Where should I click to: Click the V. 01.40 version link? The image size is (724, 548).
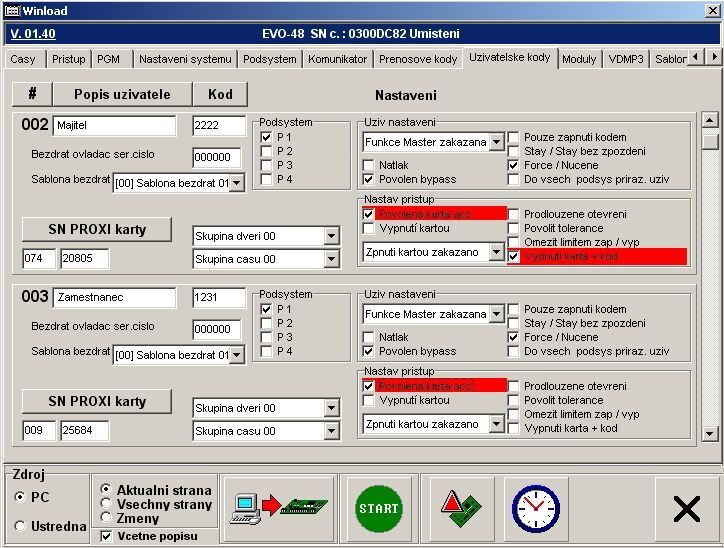33,34
